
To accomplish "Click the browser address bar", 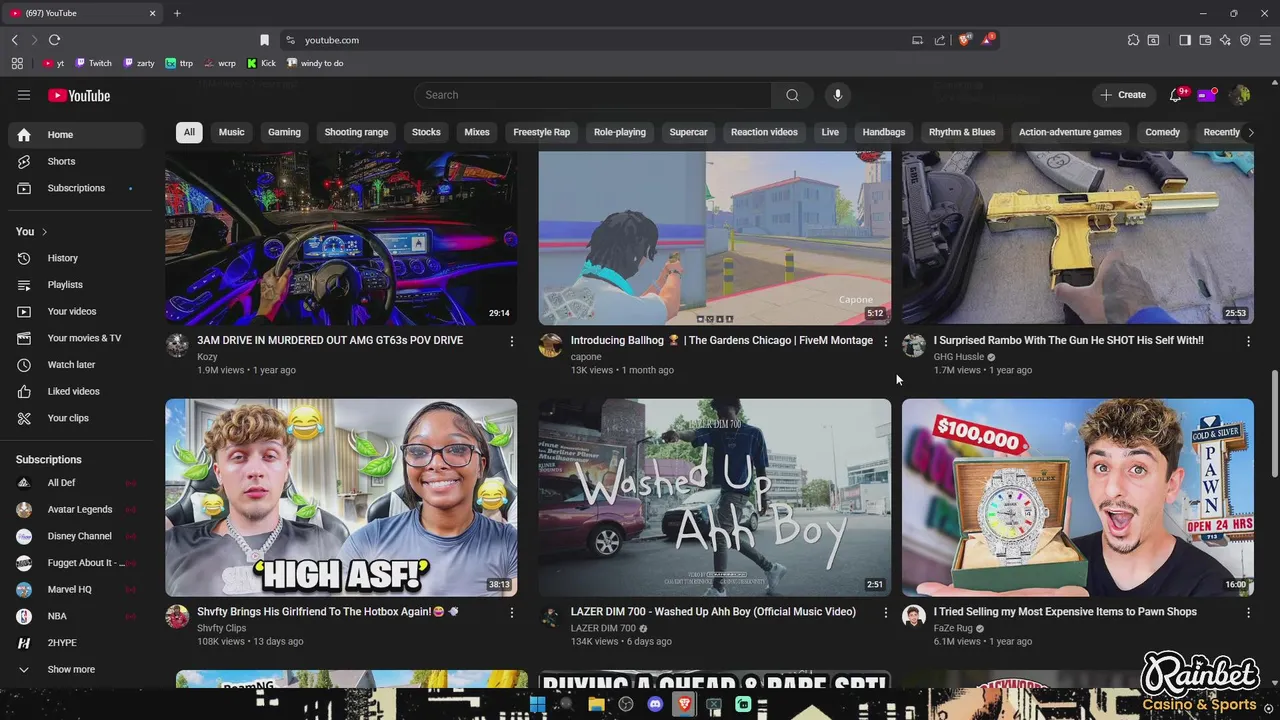I will [x=598, y=40].
